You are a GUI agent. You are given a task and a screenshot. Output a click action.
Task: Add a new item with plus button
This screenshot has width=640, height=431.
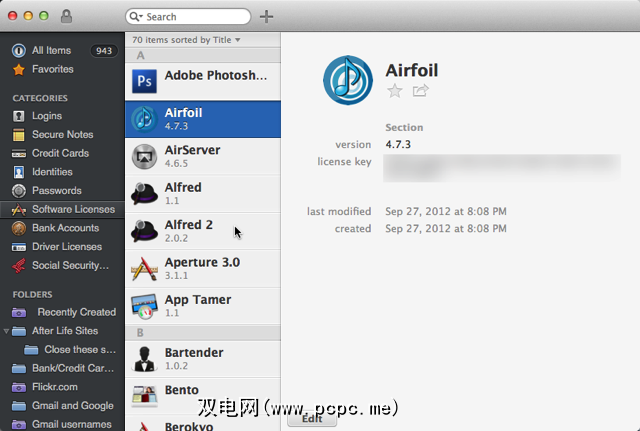coord(266,17)
